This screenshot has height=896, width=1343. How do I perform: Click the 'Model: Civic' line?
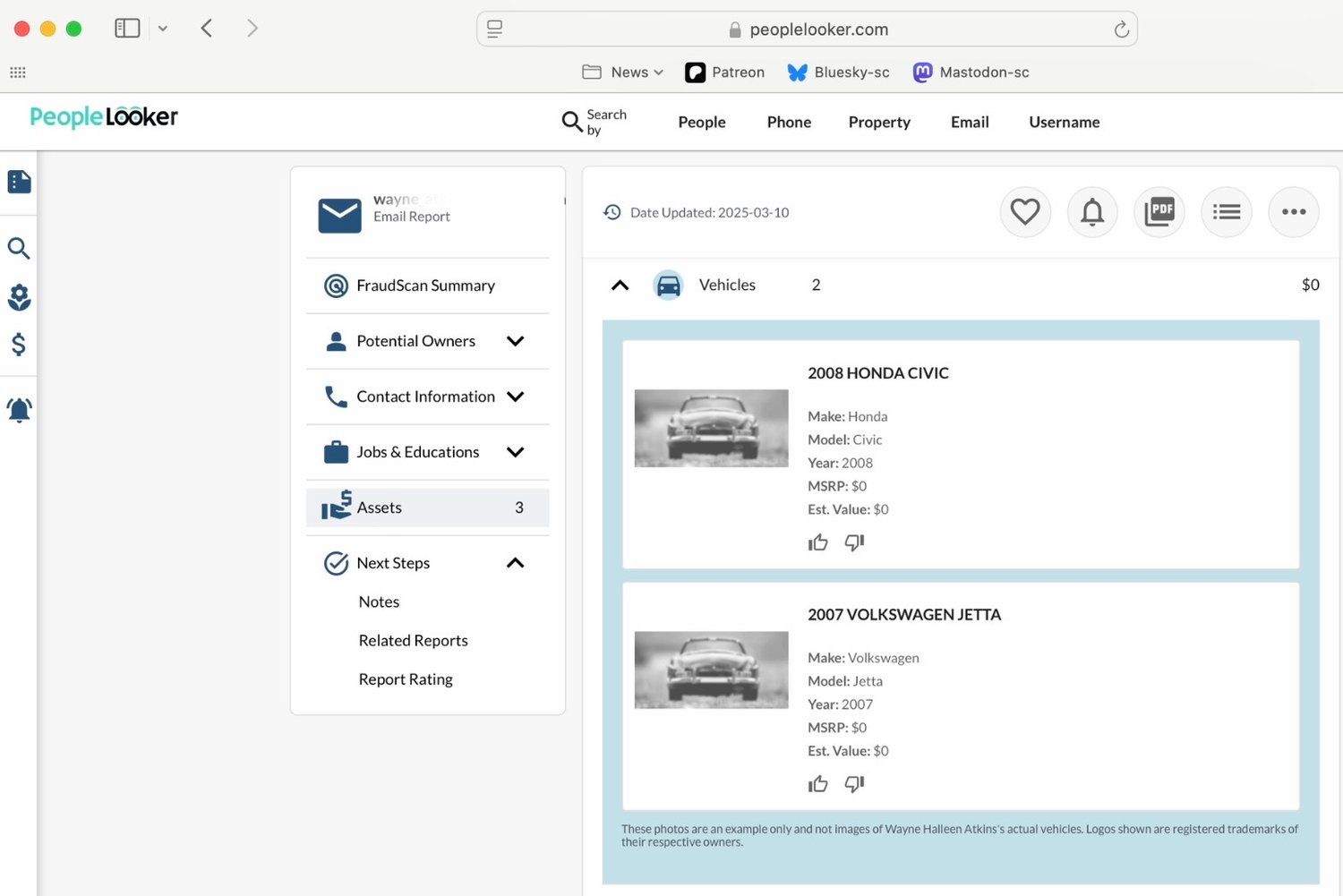(845, 440)
